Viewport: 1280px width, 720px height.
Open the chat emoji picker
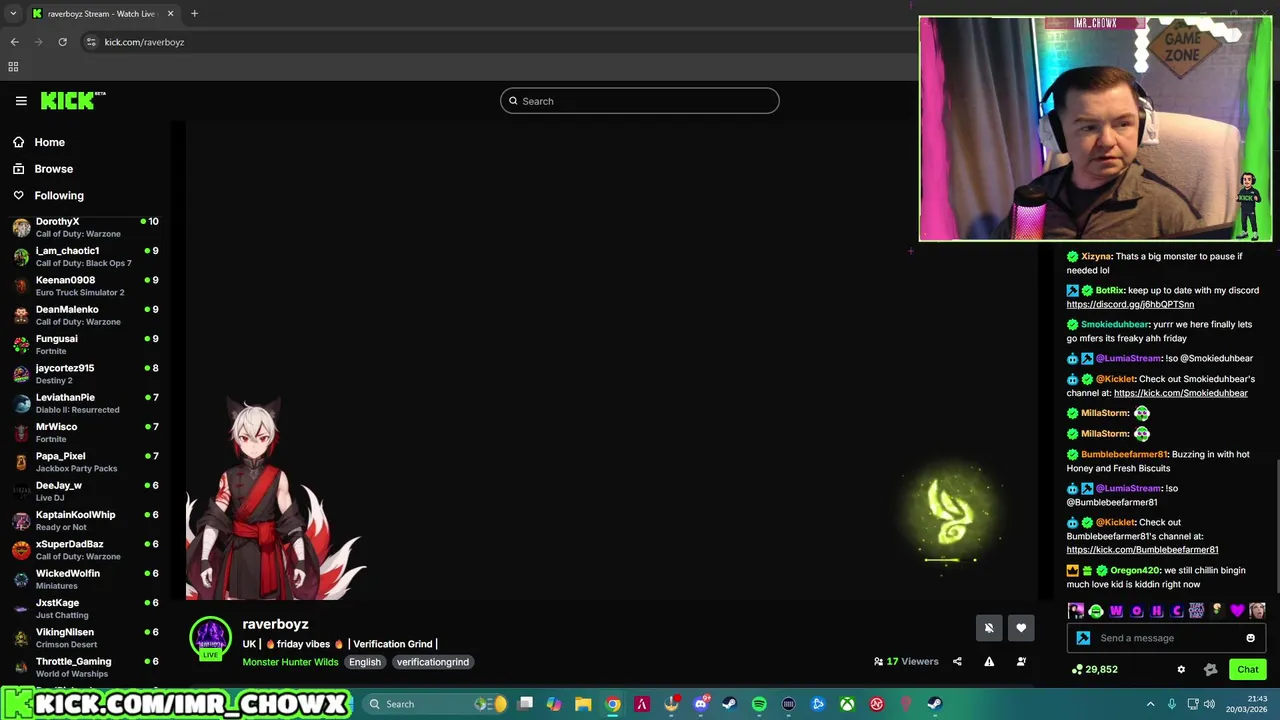click(1250, 638)
